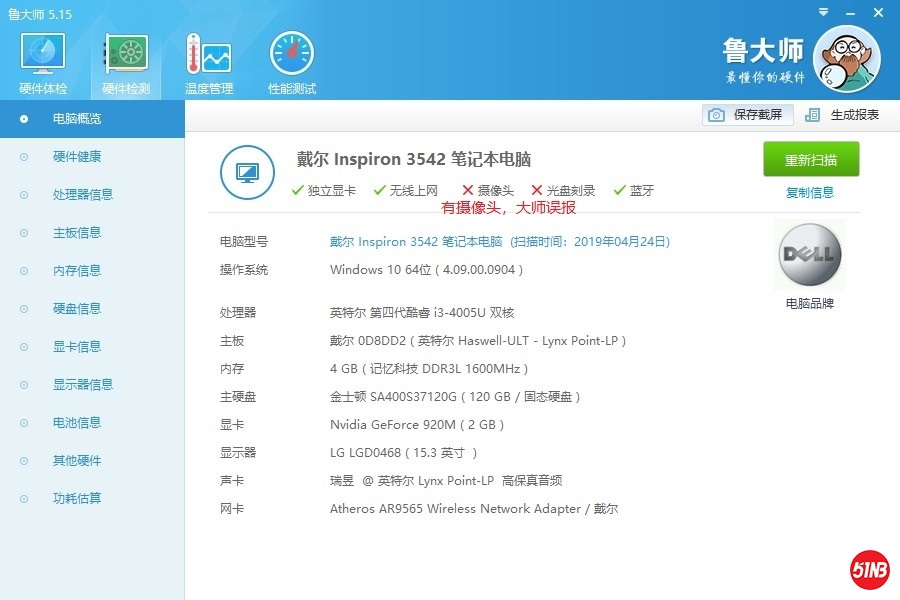Click the 复制信息 copy info link
Viewport: 900px width, 600px height.
tap(810, 193)
